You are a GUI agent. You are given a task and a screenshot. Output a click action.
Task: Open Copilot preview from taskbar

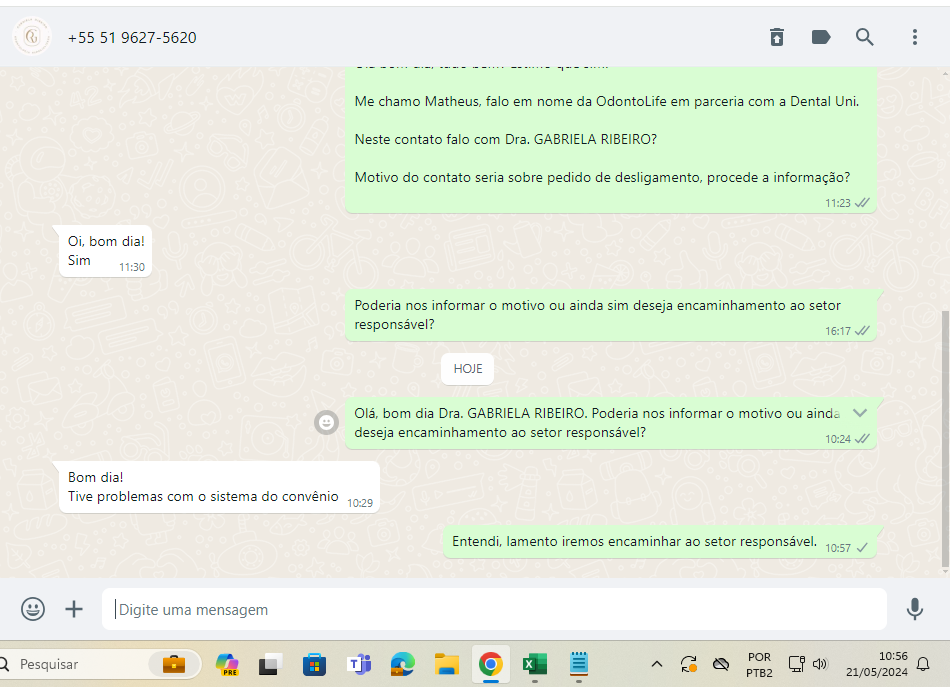pos(227,664)
